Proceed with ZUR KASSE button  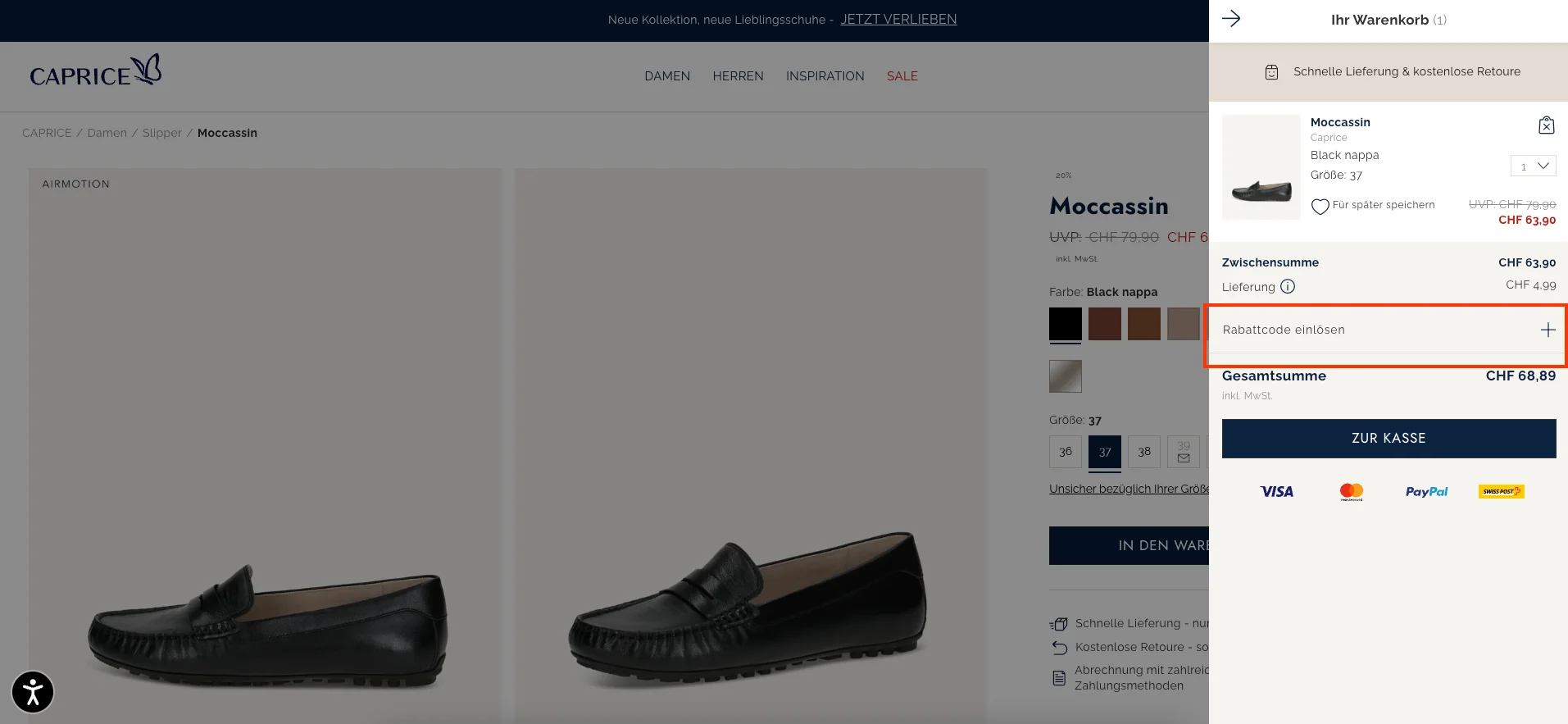click(1388, 439)
